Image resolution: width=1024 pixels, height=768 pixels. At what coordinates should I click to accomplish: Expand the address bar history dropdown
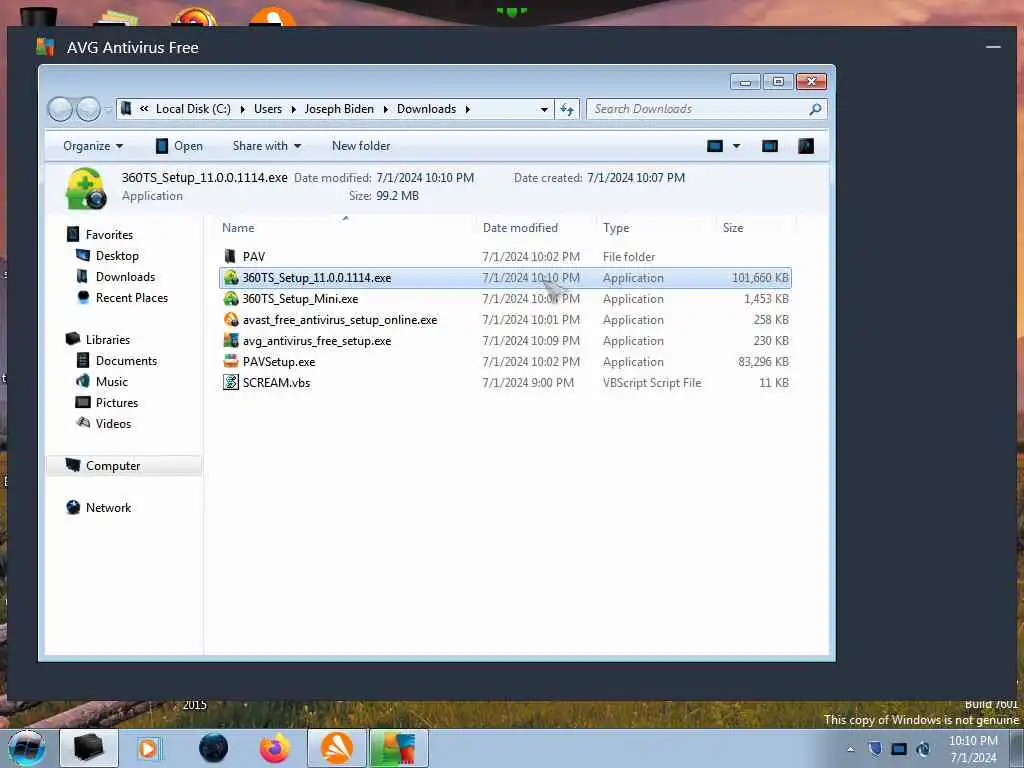(544, 109)
